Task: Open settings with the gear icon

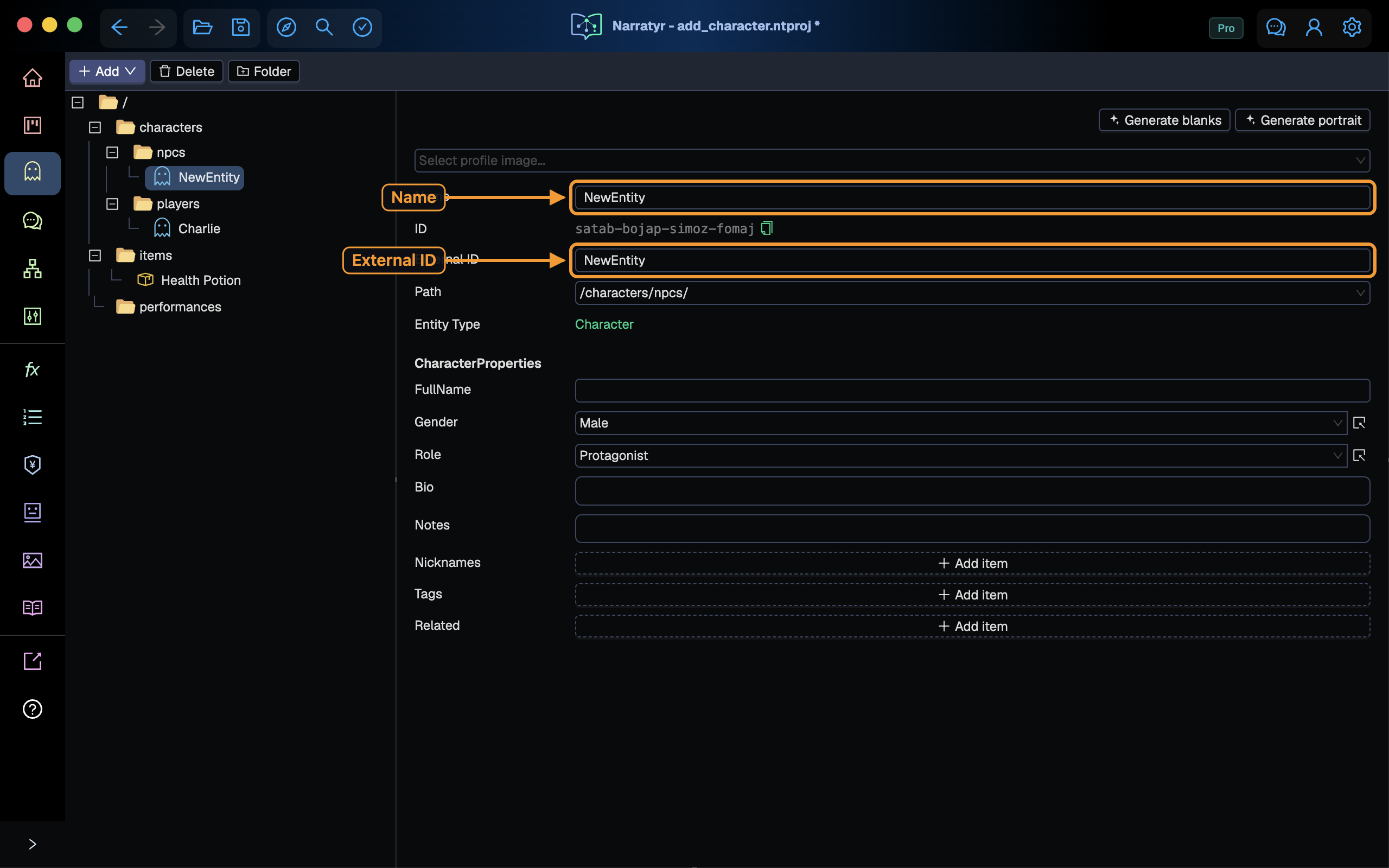Action: tap(1352, 27)
